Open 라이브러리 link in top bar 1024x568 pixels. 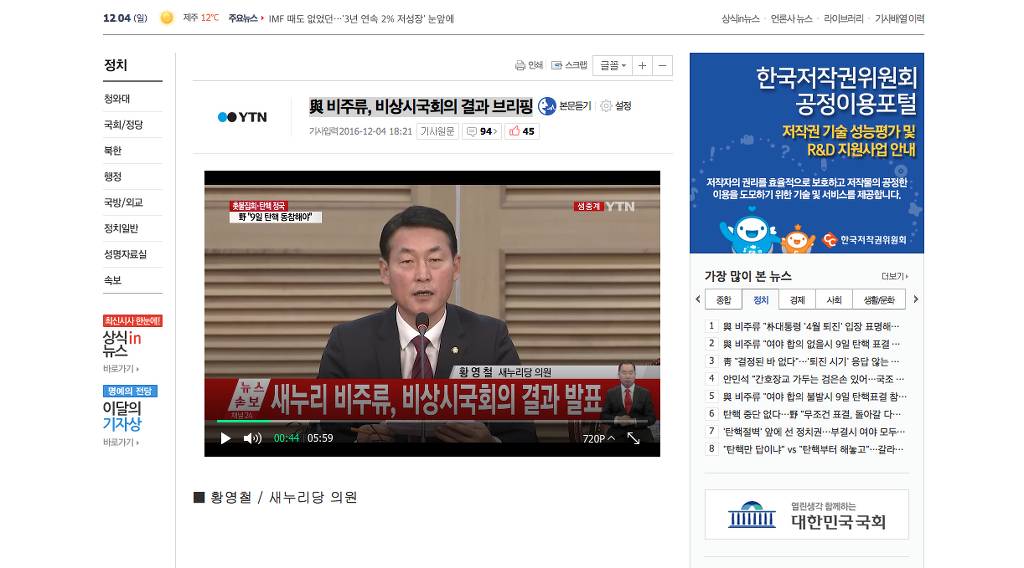coord(844,19)
